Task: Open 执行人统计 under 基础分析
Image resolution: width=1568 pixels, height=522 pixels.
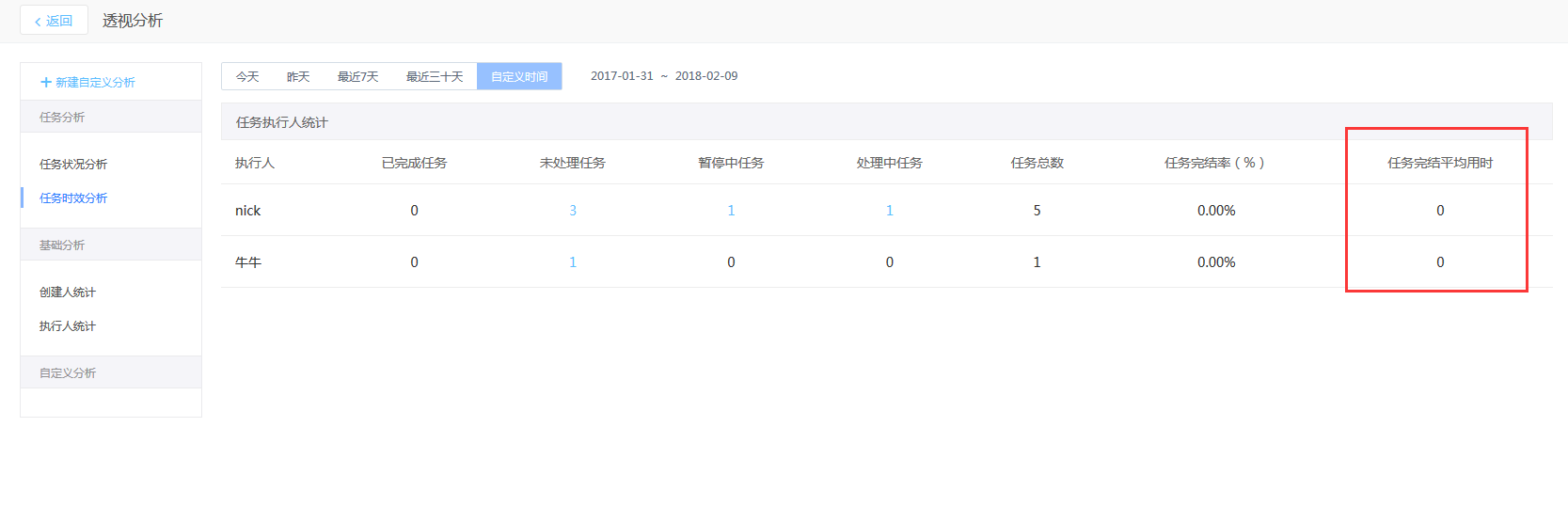Action: pos(68,326)
